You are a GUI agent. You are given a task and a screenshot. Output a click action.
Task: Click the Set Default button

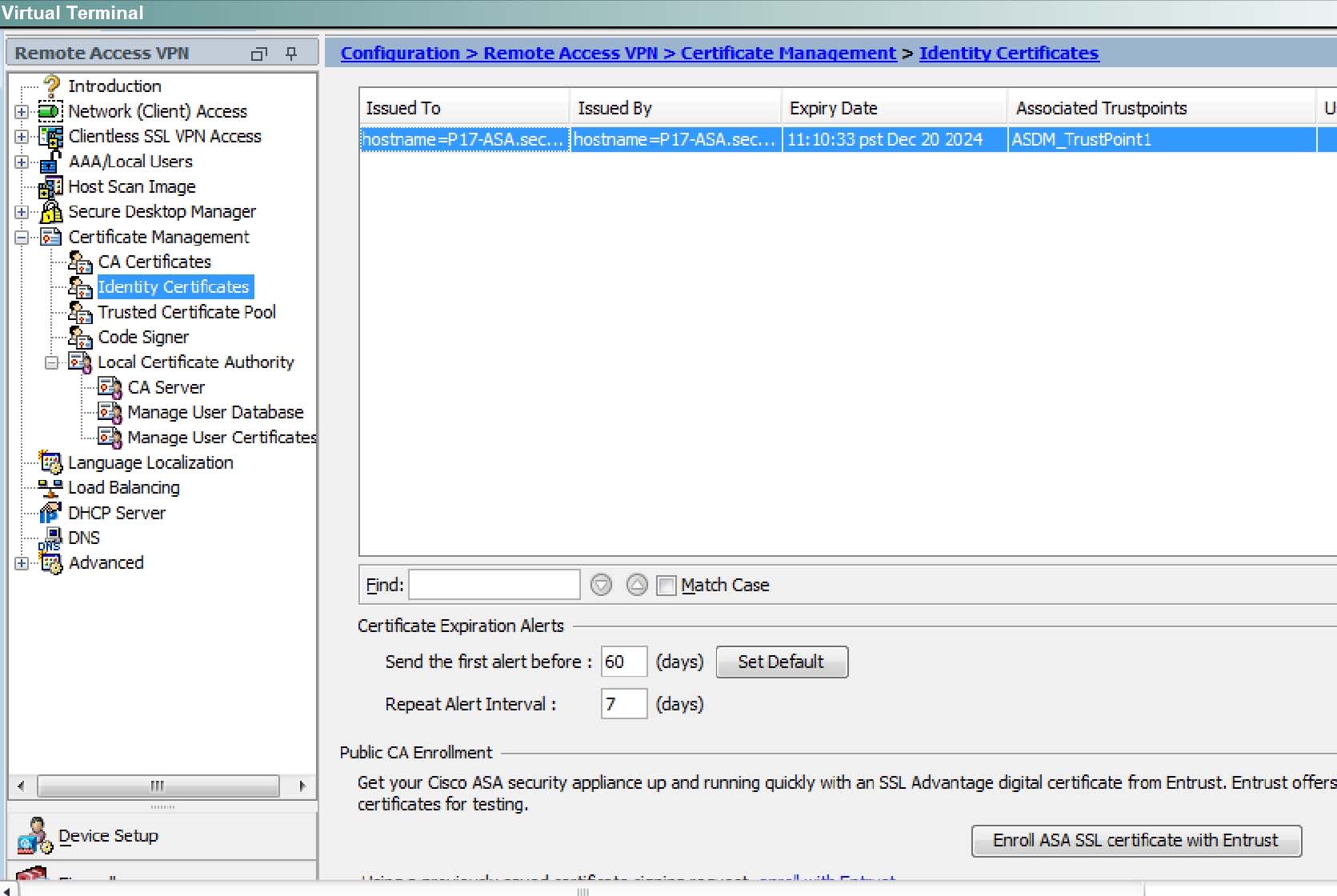pos(782,662)
